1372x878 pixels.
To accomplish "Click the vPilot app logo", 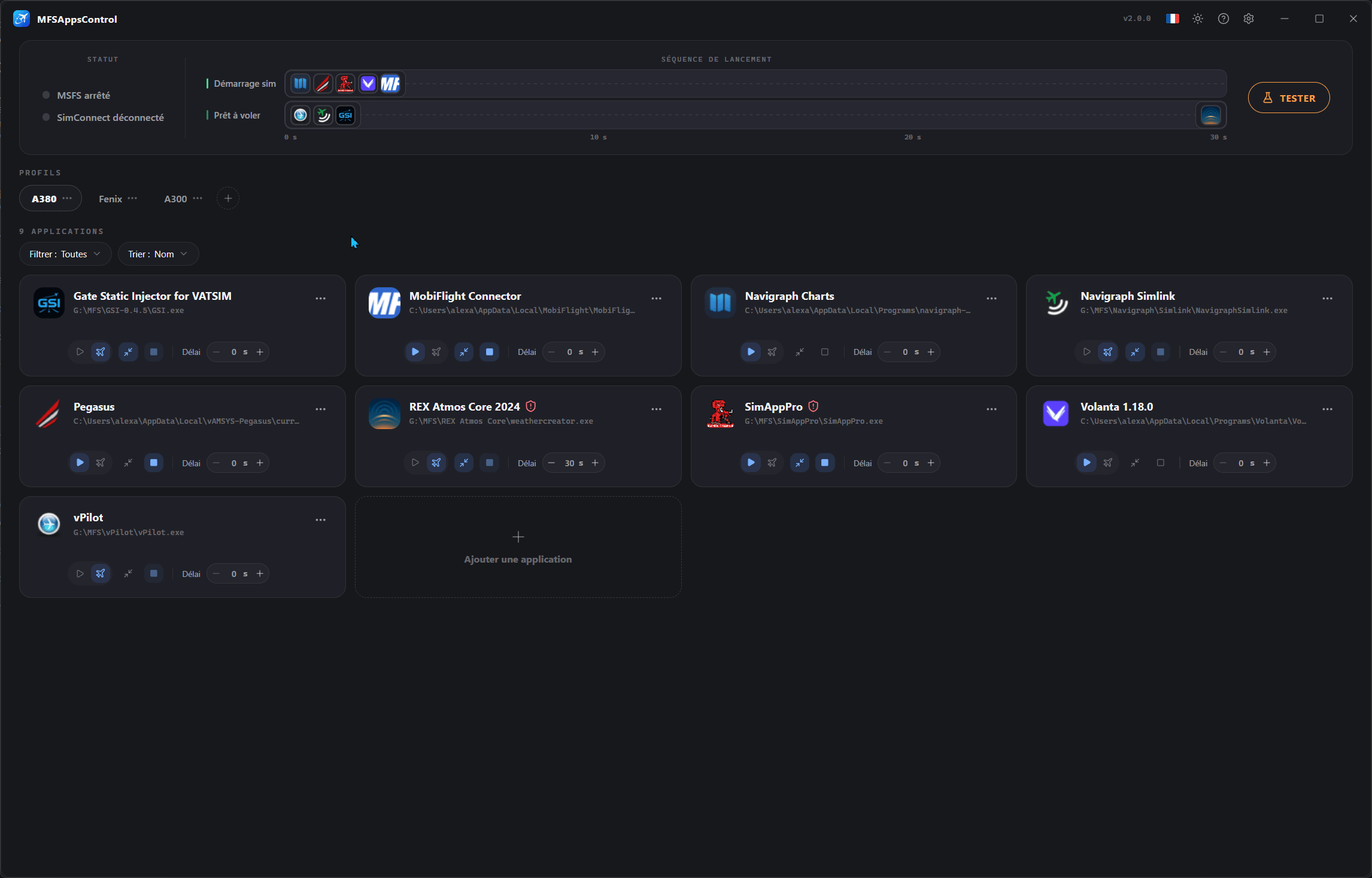I will 49,524.
